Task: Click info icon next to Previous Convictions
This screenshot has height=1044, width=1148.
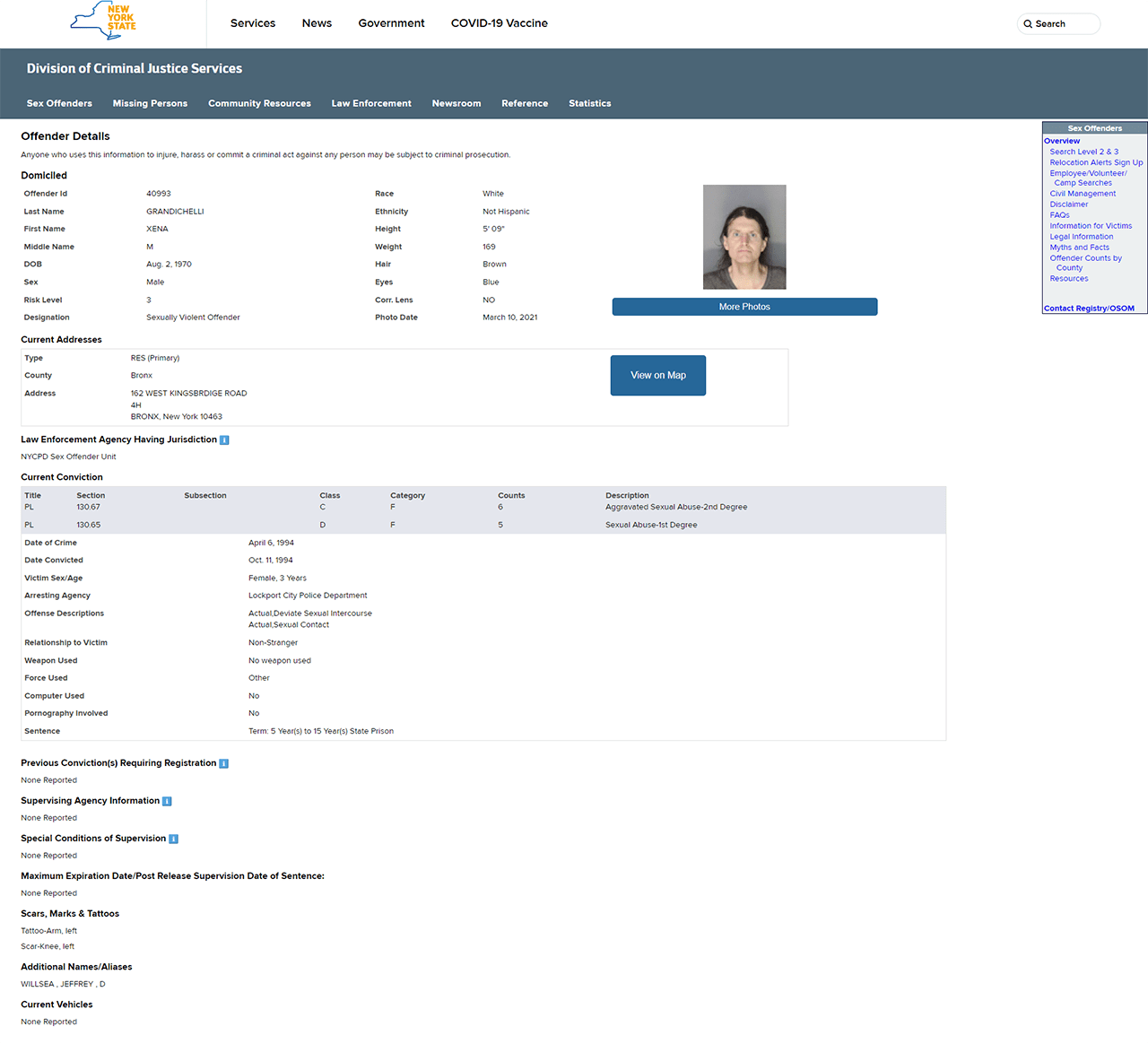Action: coord(223,764)
